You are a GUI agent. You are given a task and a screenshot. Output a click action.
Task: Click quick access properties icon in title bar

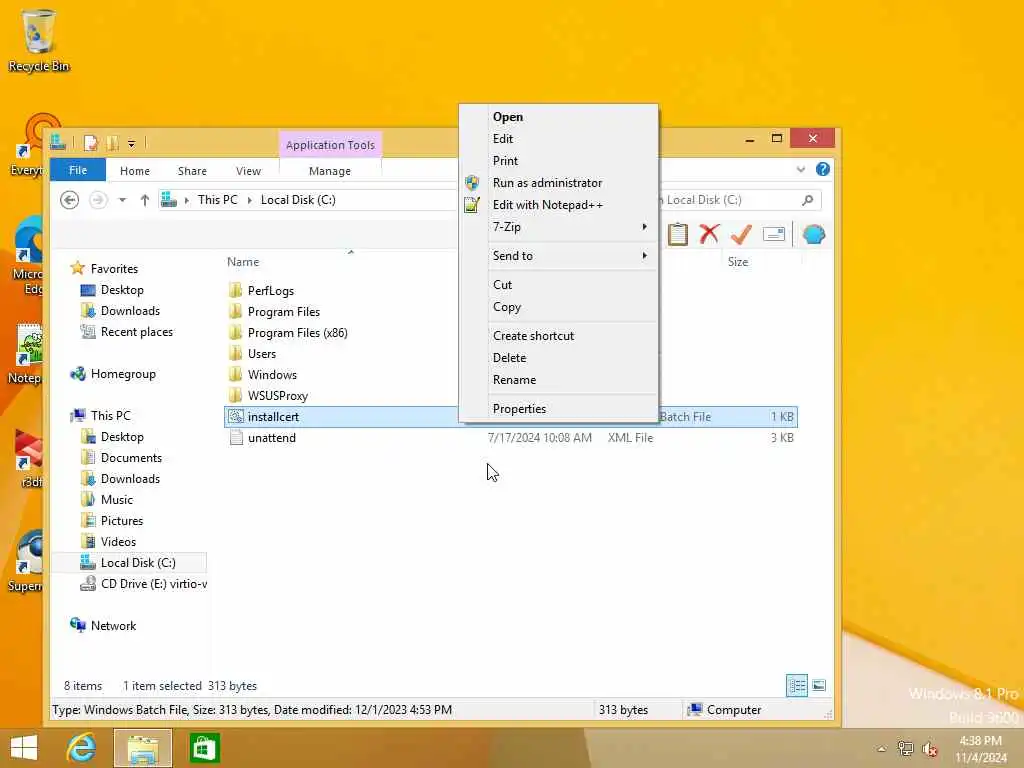[91, 142]
